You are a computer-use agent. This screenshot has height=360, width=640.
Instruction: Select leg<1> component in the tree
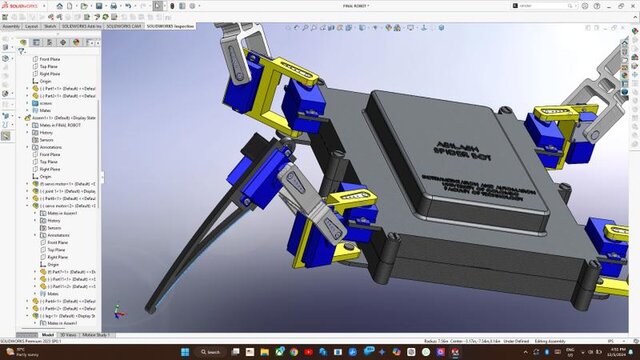64,316
